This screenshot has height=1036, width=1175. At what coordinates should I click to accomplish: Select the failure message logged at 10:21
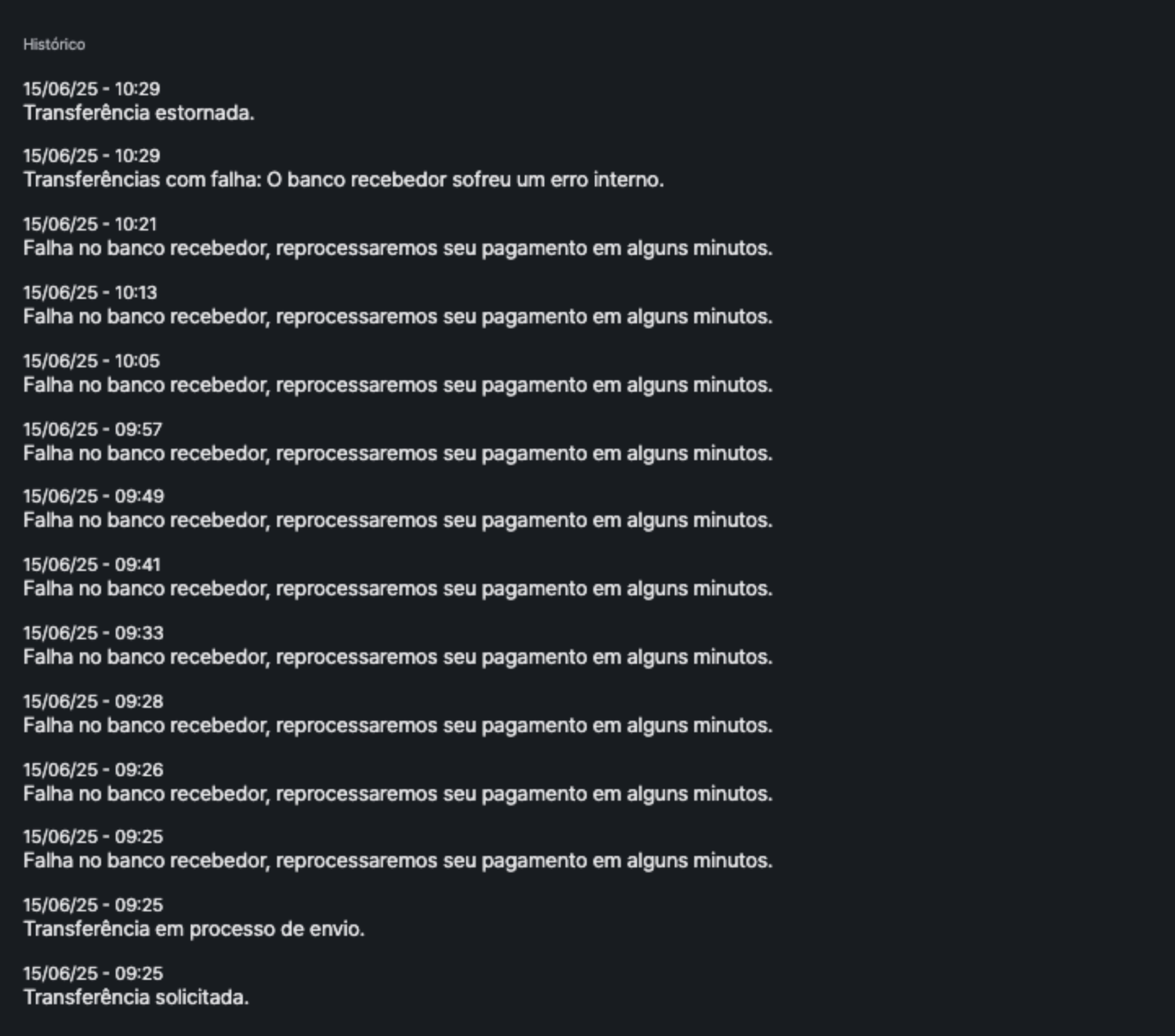(398, 248)
